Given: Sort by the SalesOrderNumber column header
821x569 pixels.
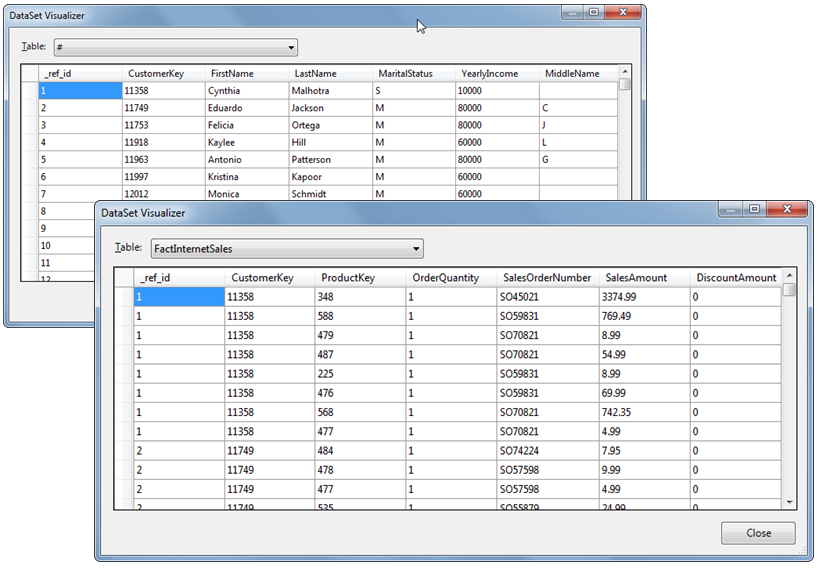Looking at the screenshot, I should tap(548, 278).
